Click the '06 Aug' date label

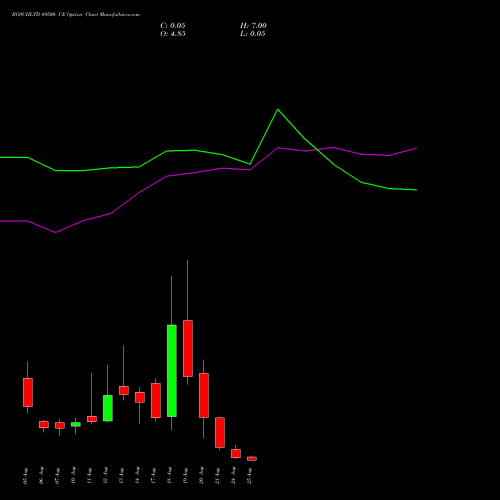click(x=42, y=476)
